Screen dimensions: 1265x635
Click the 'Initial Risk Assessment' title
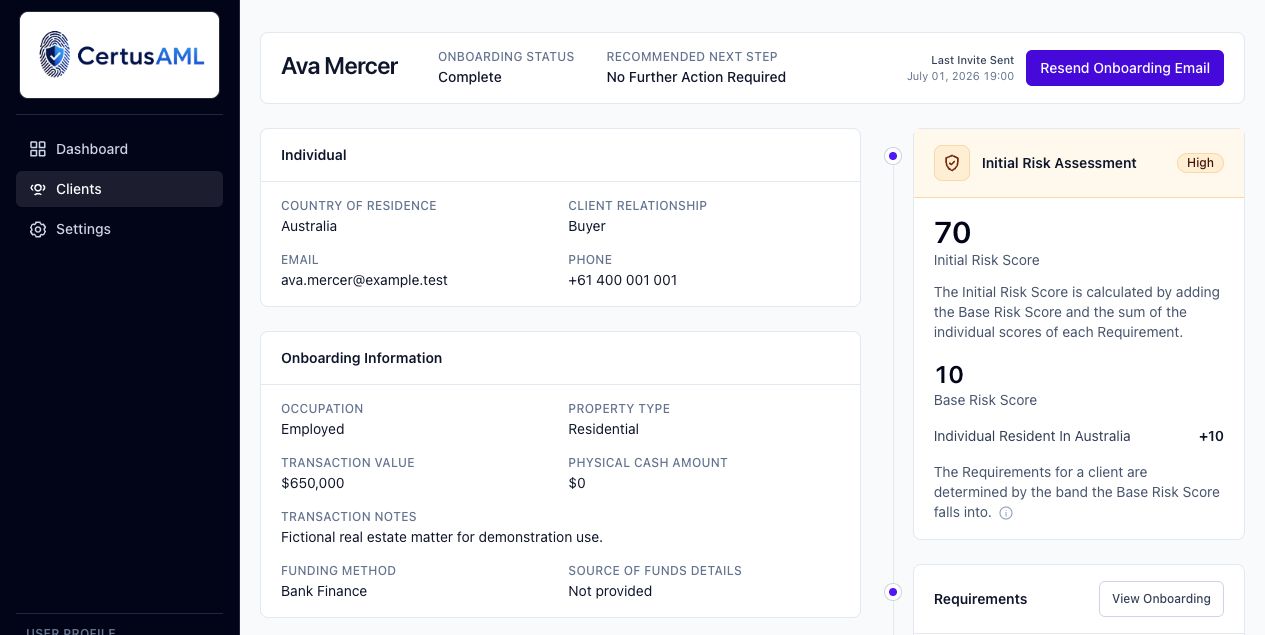point(1059,163)
